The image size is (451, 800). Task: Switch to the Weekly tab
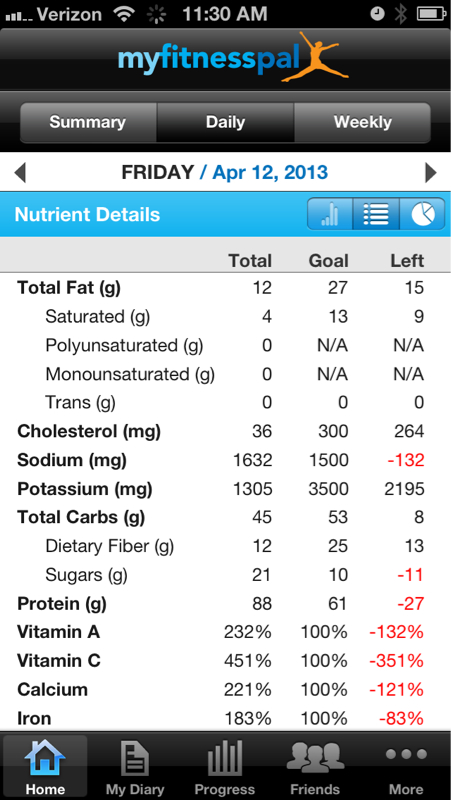coord(362,122)
